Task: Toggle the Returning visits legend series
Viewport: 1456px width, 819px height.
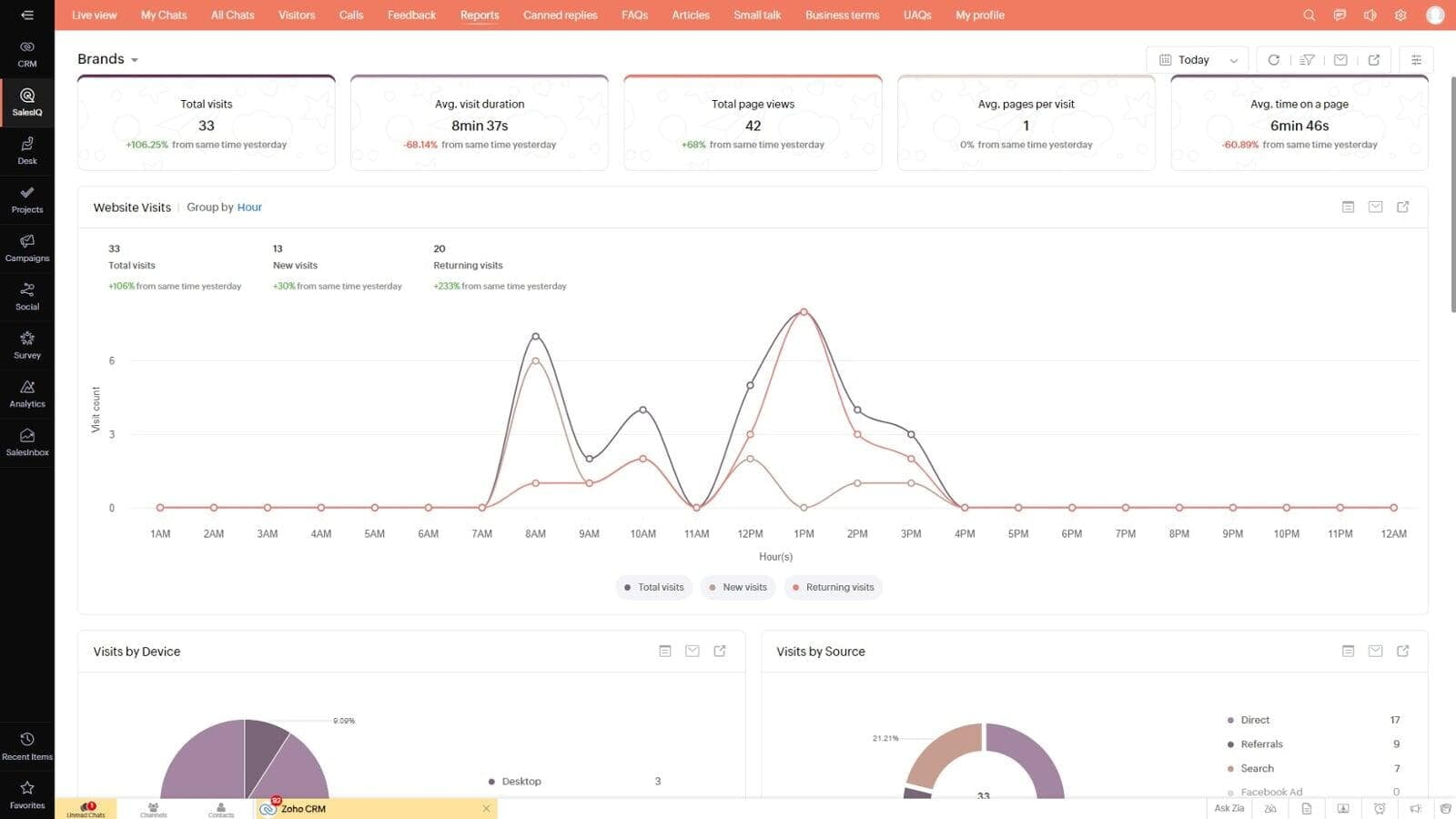Action: (832, 588)
